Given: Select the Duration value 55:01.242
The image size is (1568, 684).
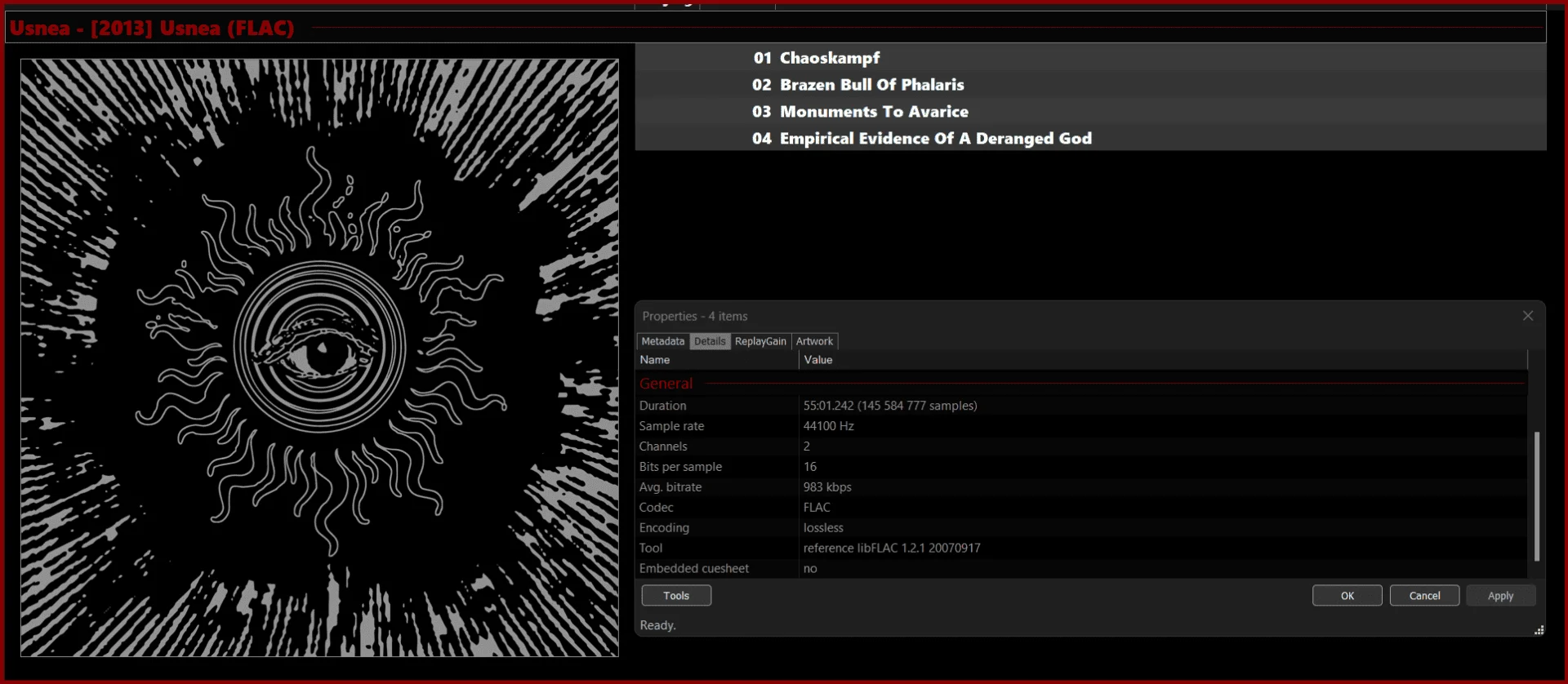Looking at the screenshot, I should [890, 406].
